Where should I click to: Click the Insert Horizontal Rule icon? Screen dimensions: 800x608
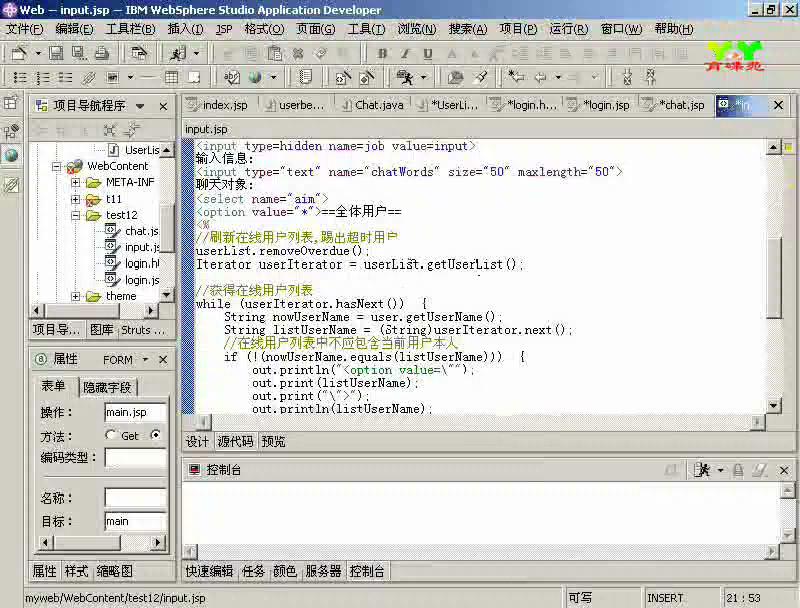pyautogui.click(x=148, y=78)
